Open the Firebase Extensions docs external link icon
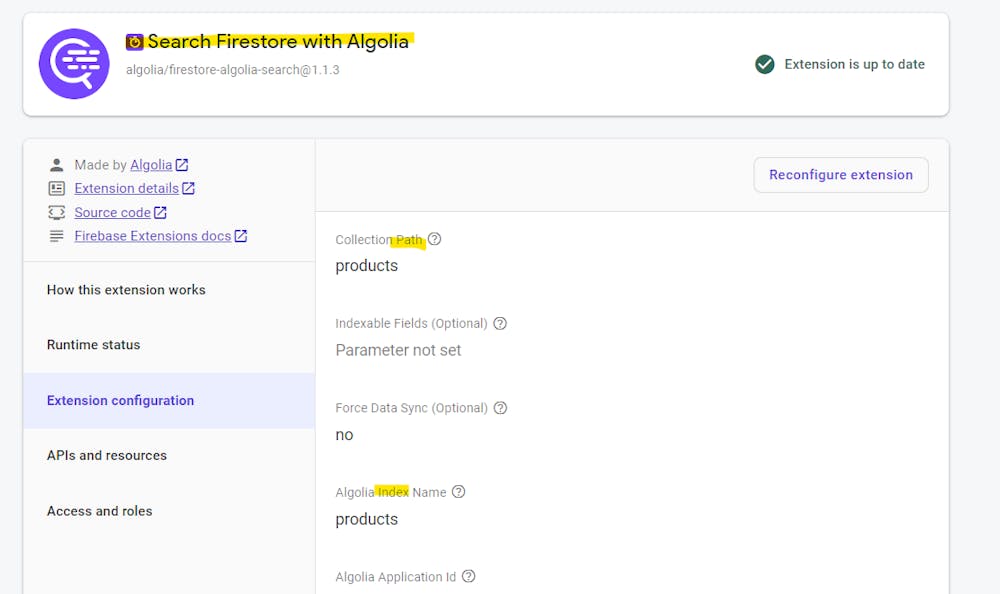1000x594 pixels. [239, 235]
